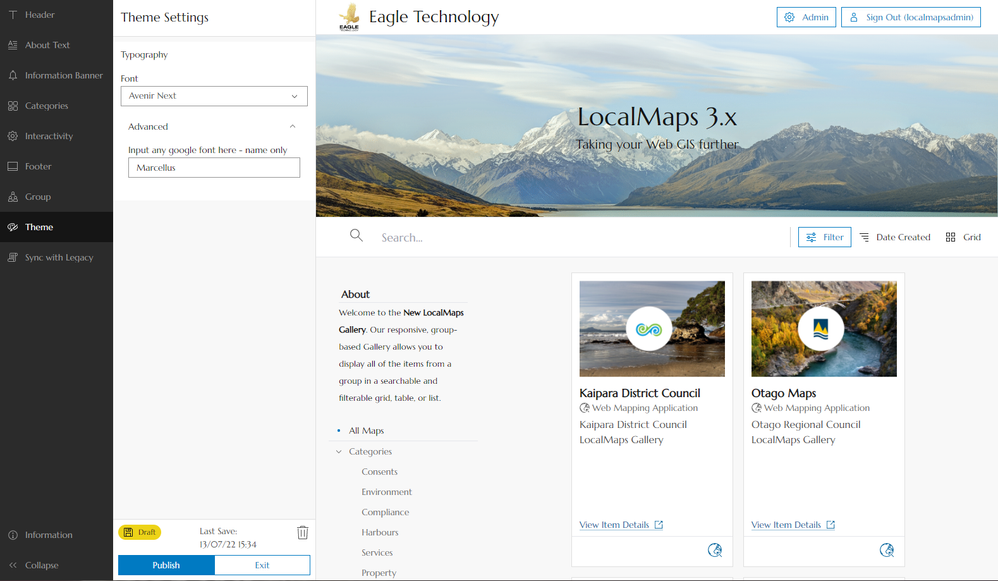Image resolution: width=998 pixels, height=581 pixels.
Task: Click the web app icon on Kaipara card footer
Action: pyautogui.click(x=715, y=550)
